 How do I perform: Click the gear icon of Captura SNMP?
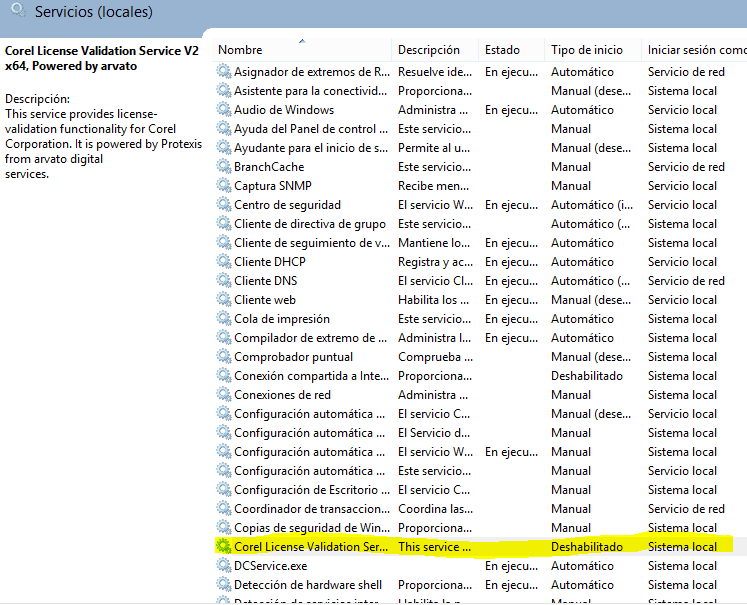223,186
